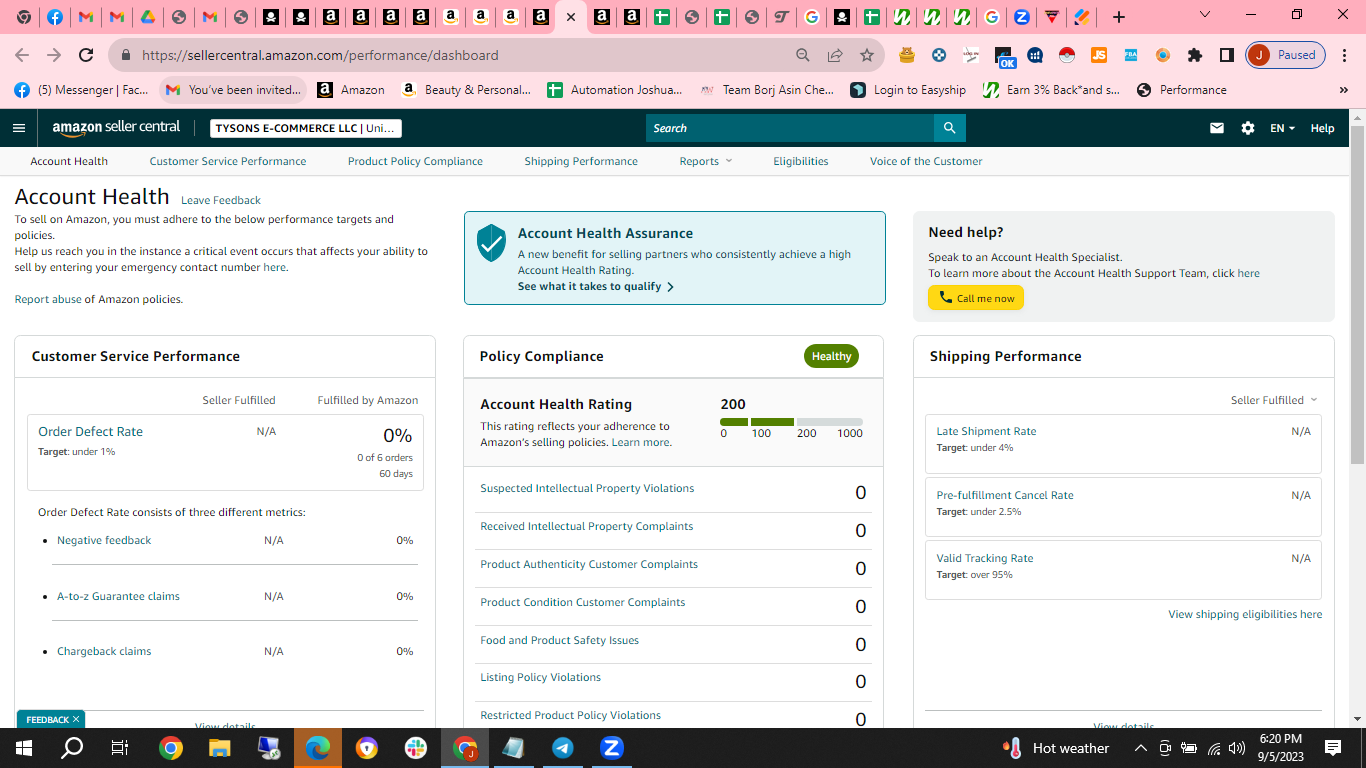The height and width of the screenshot is (768, 1366).
Task: Open the Seller Fulfilled dropdown in Shipping Performance
Action: [1274, 400]
